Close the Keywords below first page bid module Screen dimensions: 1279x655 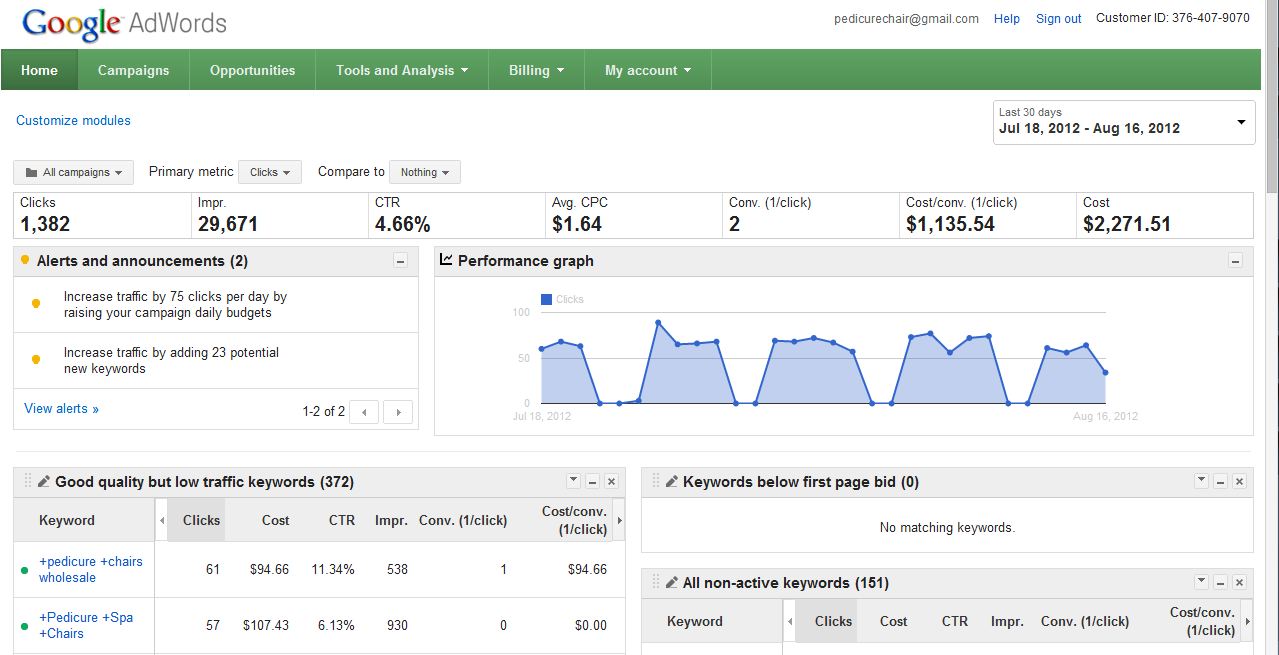pyautogui.click(x=1239, y=481)
